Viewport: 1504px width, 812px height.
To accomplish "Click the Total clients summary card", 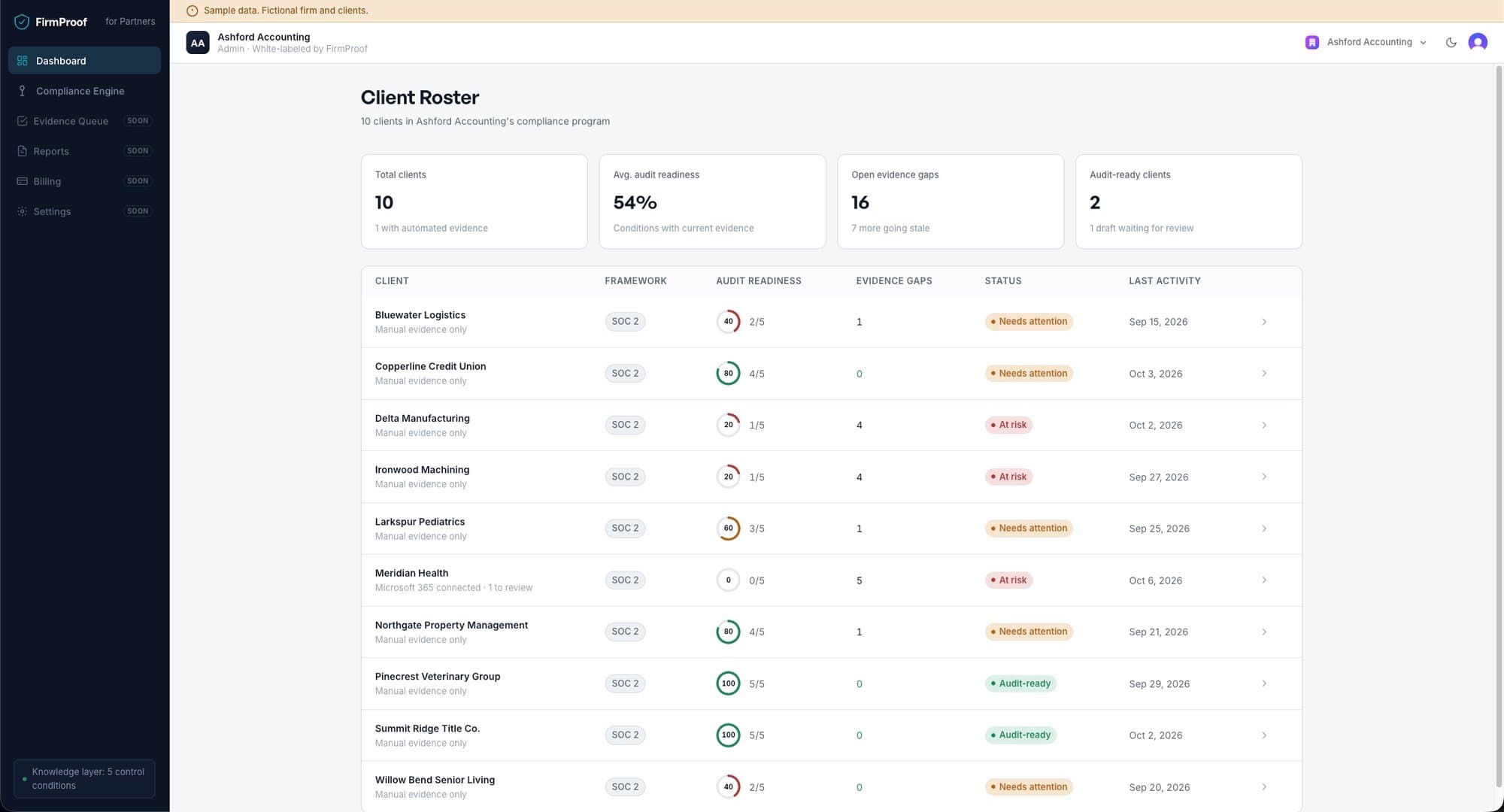I will (x=475, y=201).
